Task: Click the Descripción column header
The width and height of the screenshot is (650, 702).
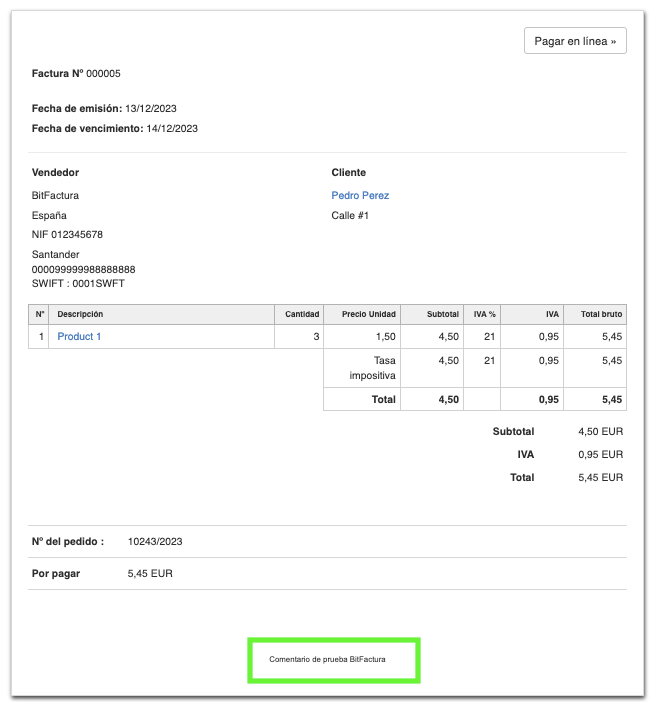Action: pos(80,314)
